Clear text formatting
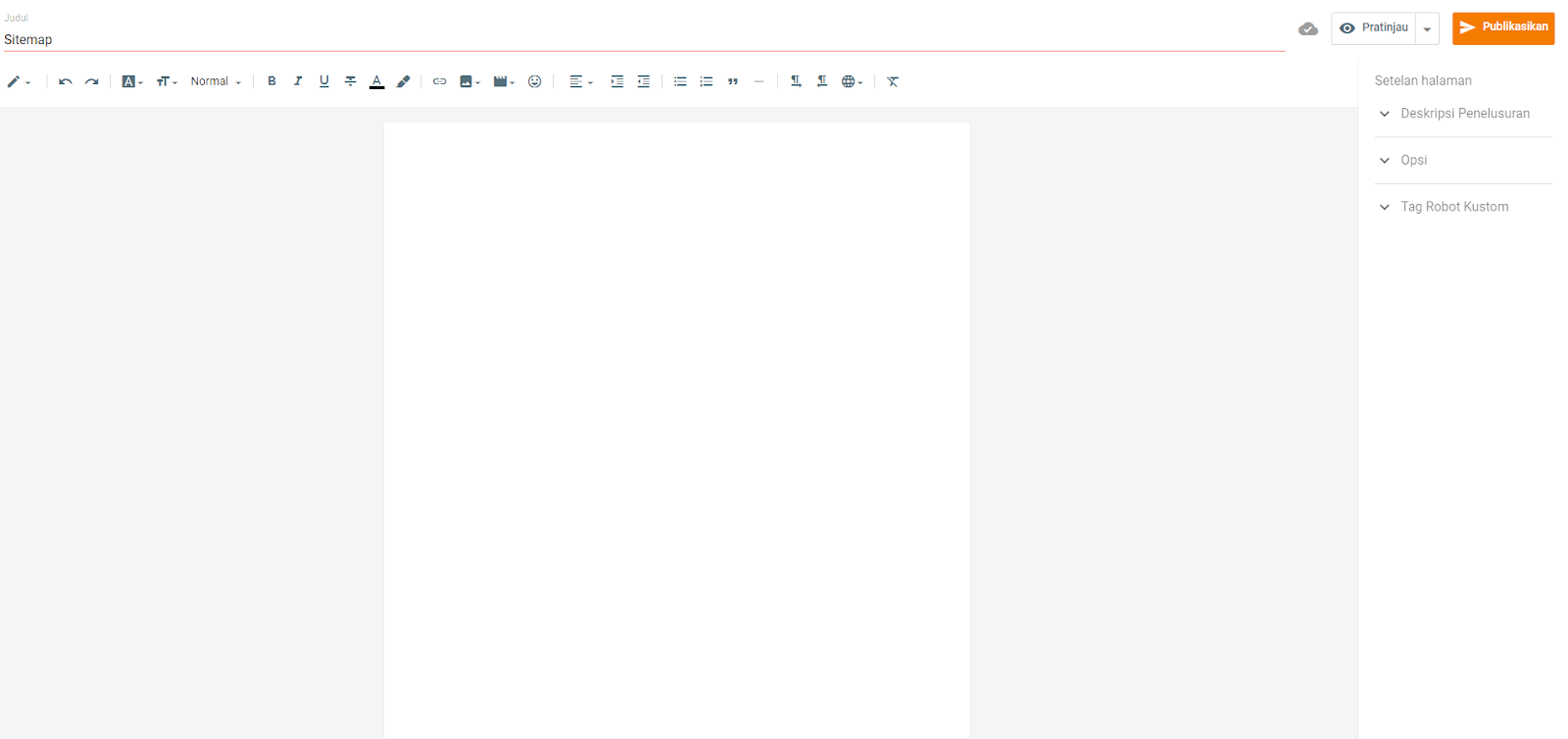 893,82
